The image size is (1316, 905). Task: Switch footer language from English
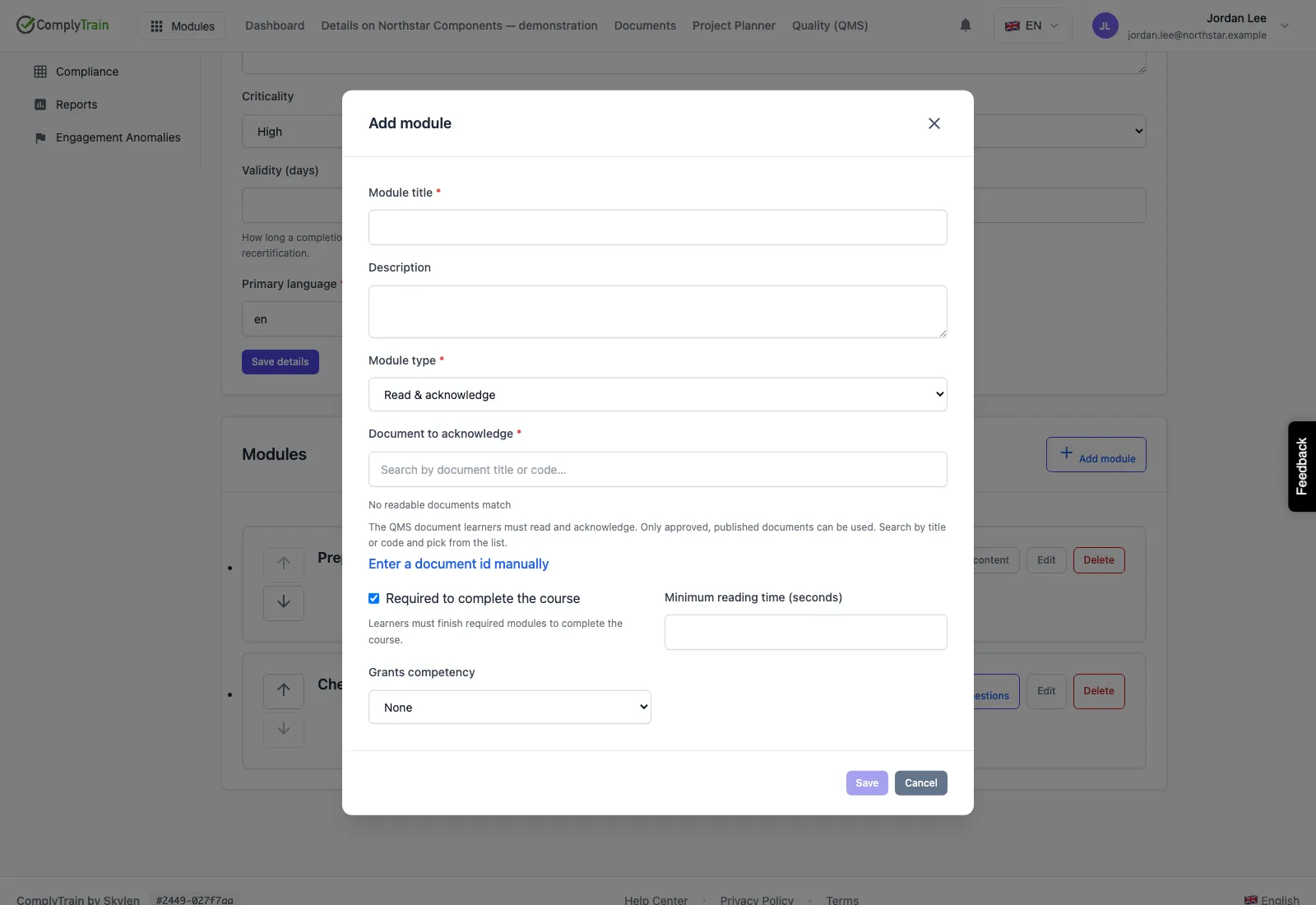tap(1272, 900)
